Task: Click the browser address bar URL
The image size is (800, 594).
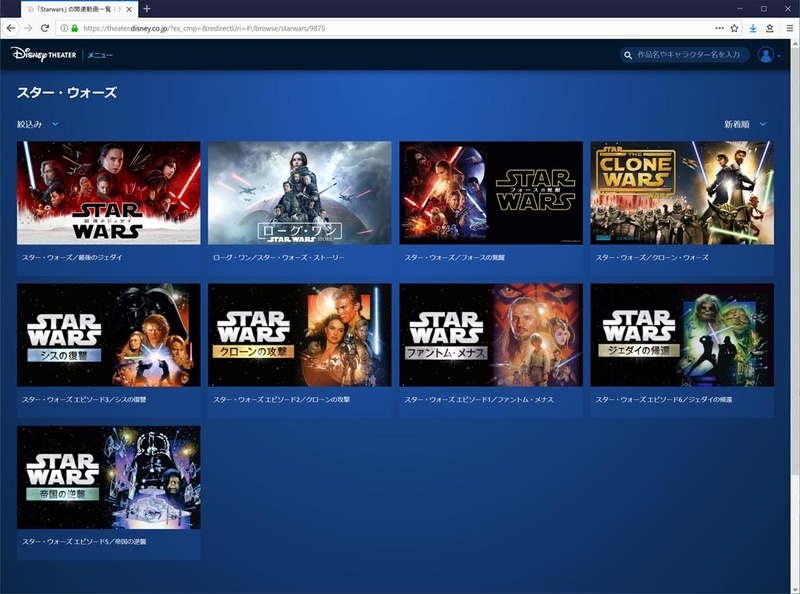Action: point(204,28)
